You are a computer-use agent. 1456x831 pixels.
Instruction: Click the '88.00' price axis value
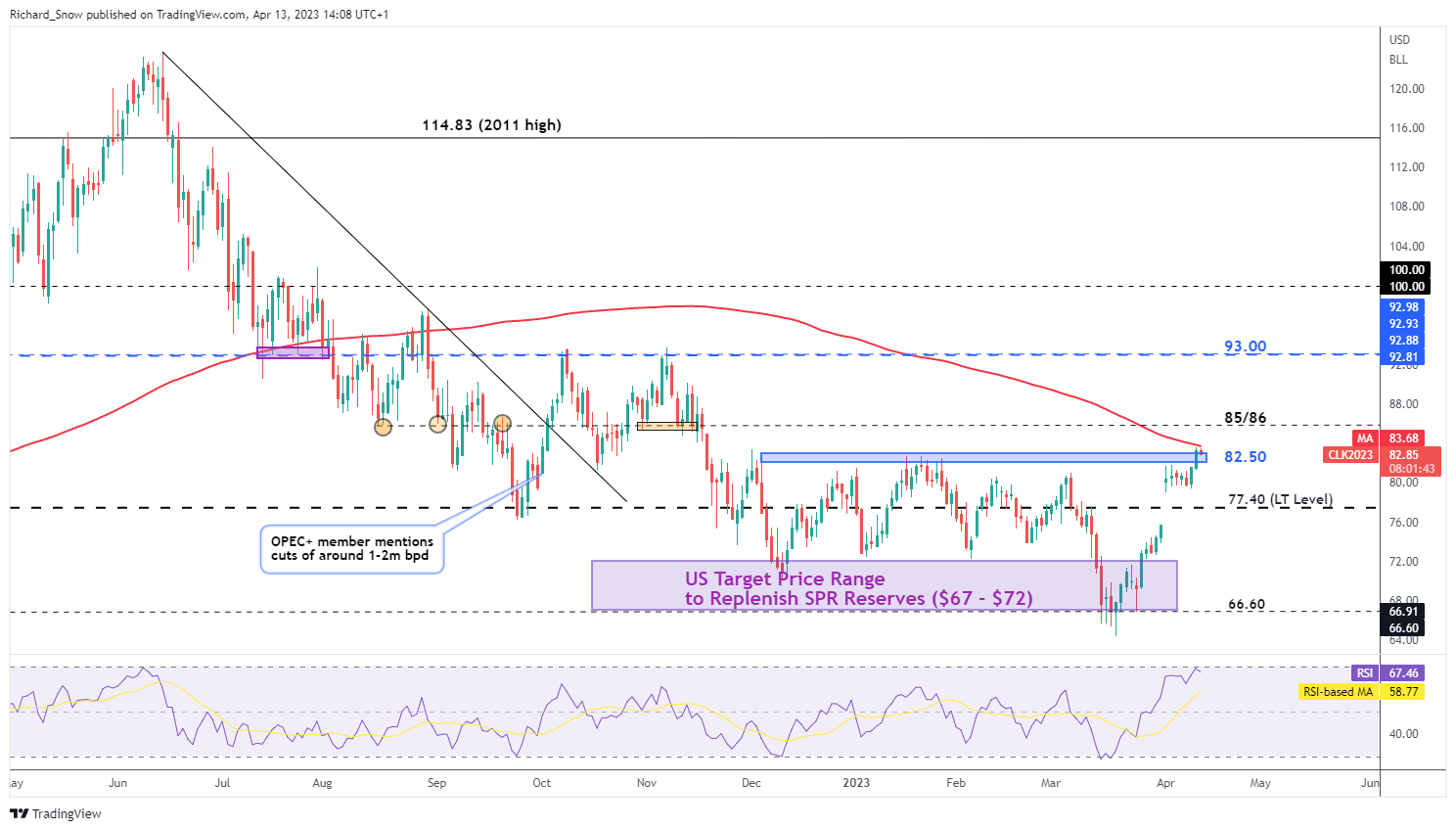click(x=1404, y=404)
